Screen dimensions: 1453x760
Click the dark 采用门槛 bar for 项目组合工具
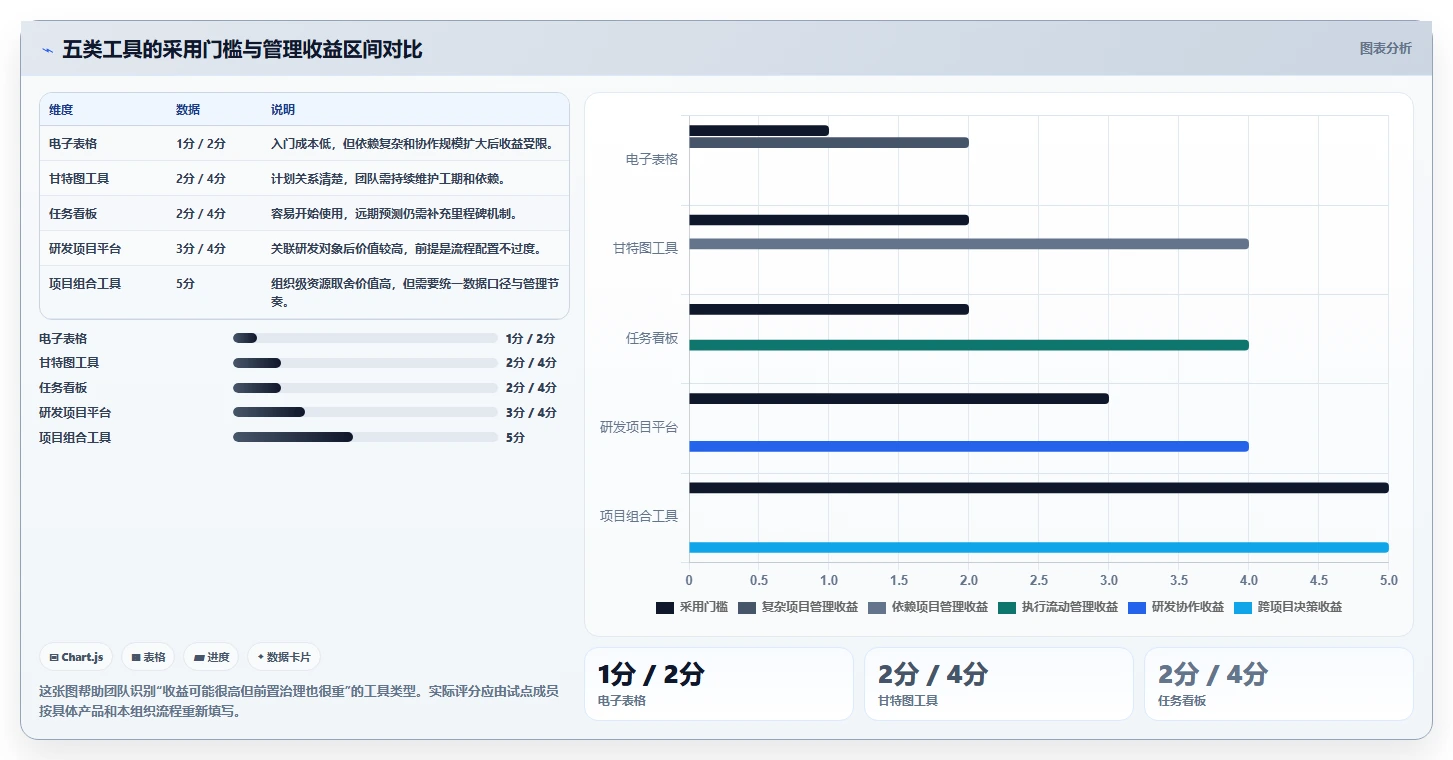[1039, 488]
